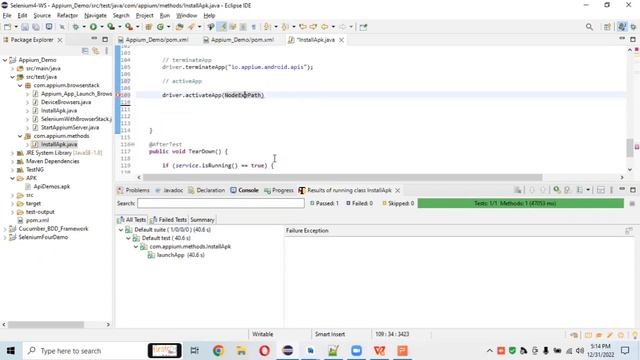
Task: Close the InstallApk.java editor tab
Action: tap(341, 40)
